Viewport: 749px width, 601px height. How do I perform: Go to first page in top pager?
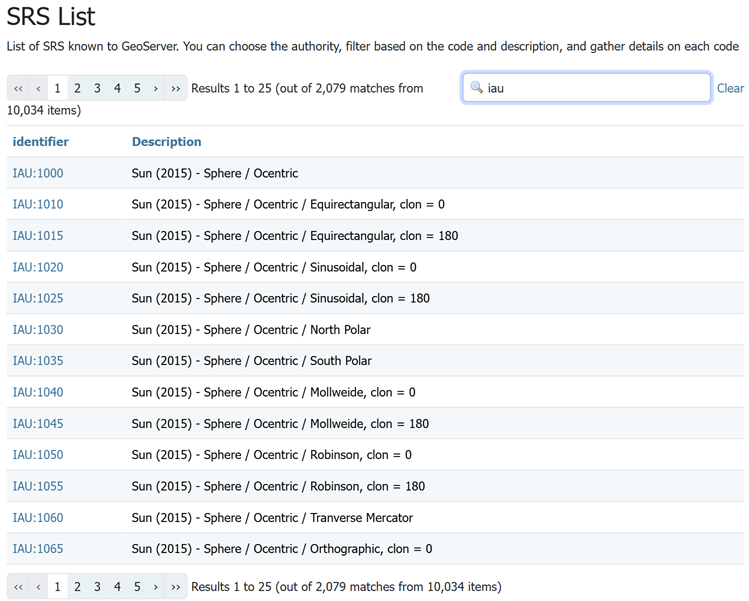[18, 88]
